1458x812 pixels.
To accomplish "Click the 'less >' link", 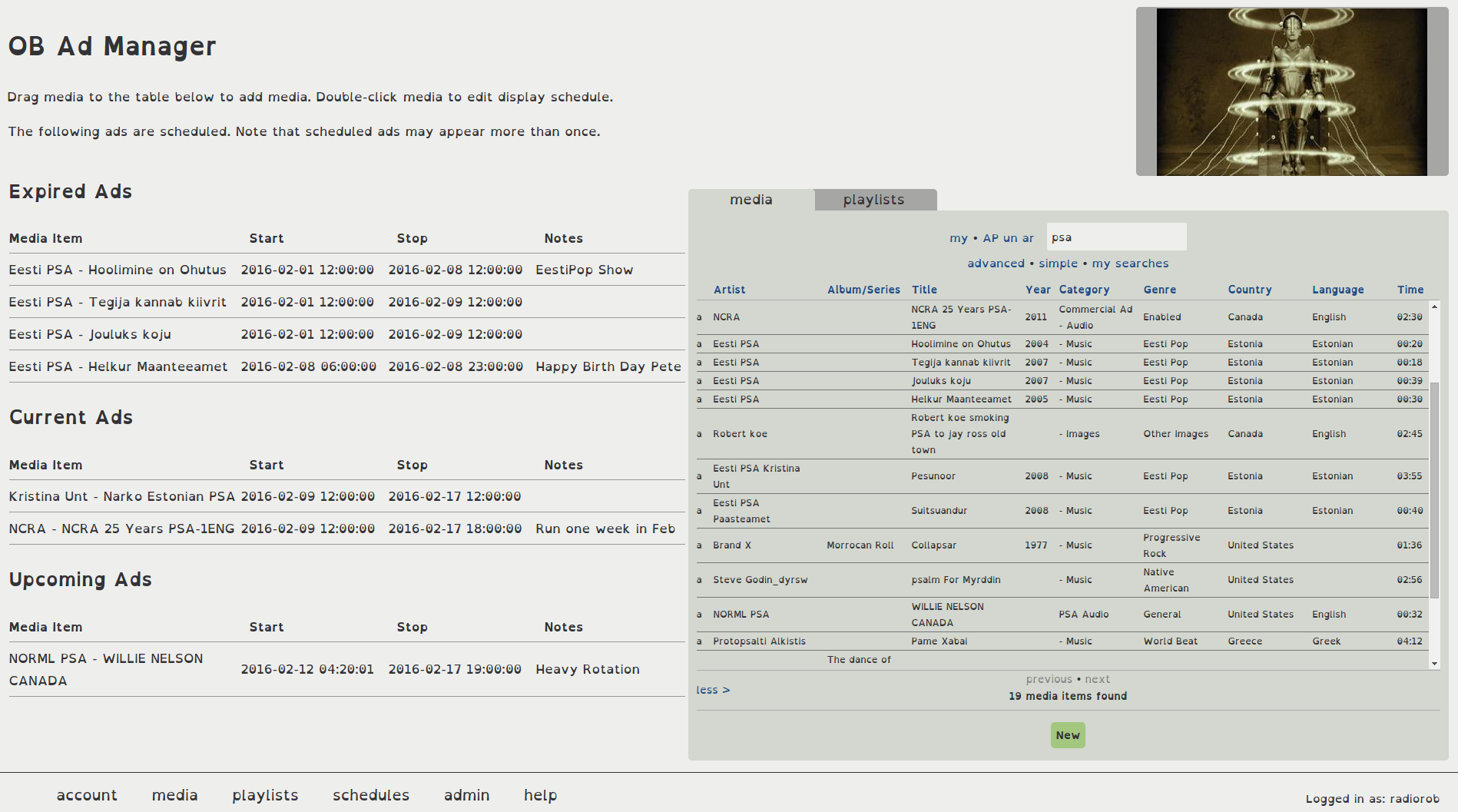I will (x=713, y=690).
